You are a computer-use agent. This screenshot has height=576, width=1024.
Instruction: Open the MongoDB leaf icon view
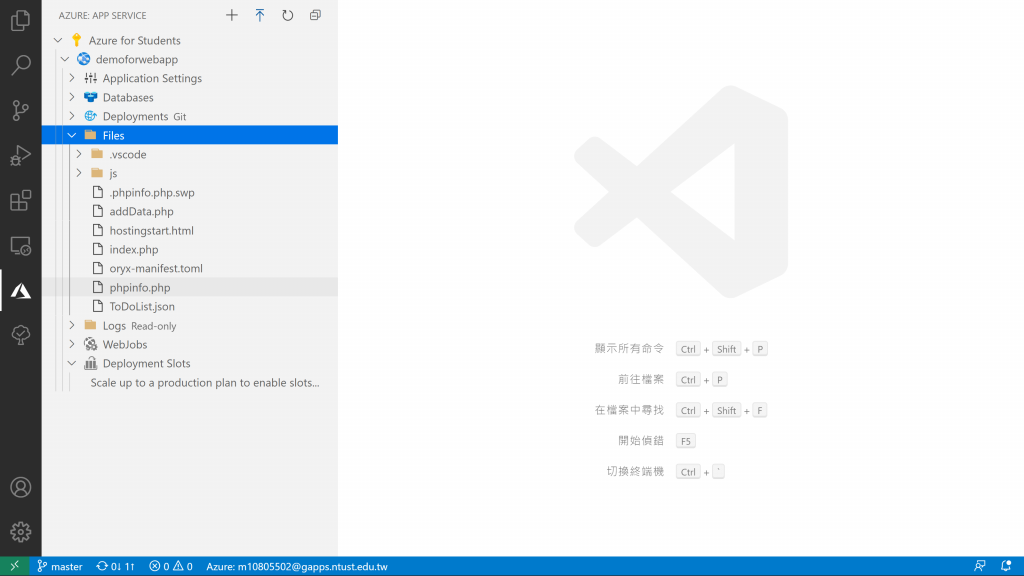point(20,335)
